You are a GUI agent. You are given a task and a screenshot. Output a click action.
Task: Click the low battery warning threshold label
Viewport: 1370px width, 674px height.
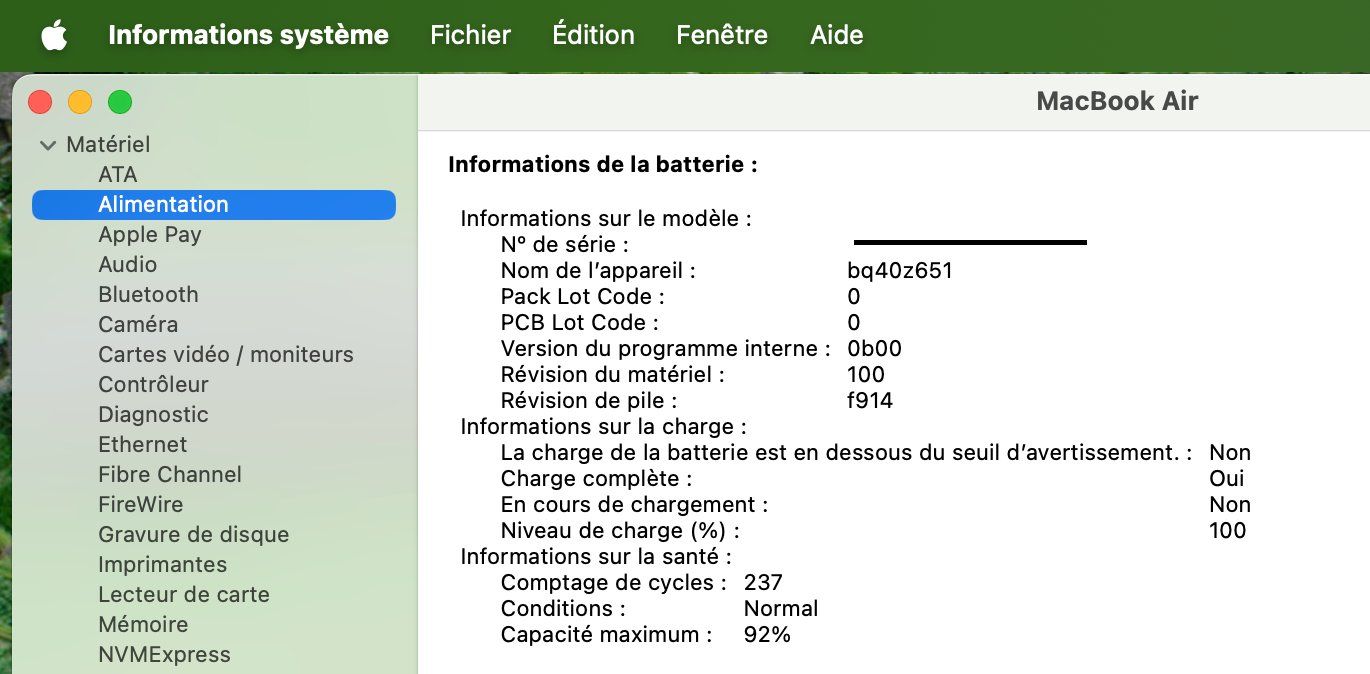click(x=846, y=453)
